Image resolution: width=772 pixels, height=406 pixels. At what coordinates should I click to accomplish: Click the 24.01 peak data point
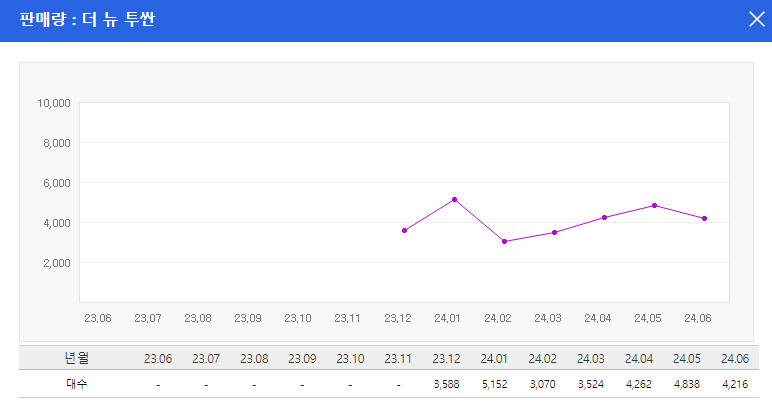(454, 199)
